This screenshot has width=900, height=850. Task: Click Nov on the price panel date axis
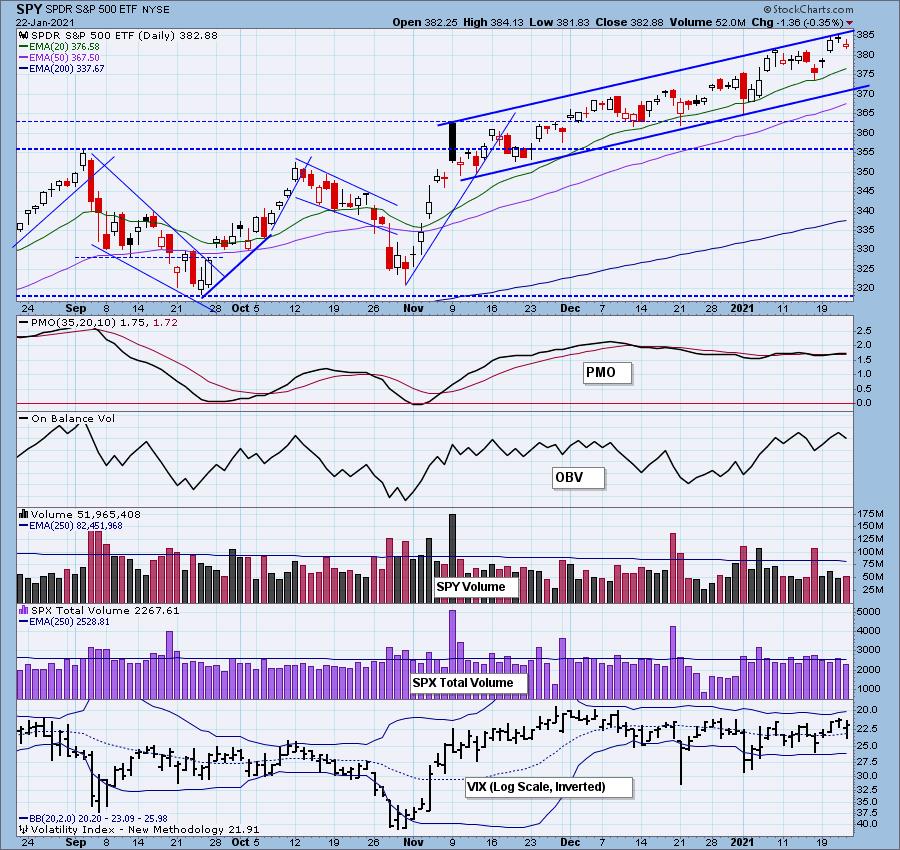point(413,308)
